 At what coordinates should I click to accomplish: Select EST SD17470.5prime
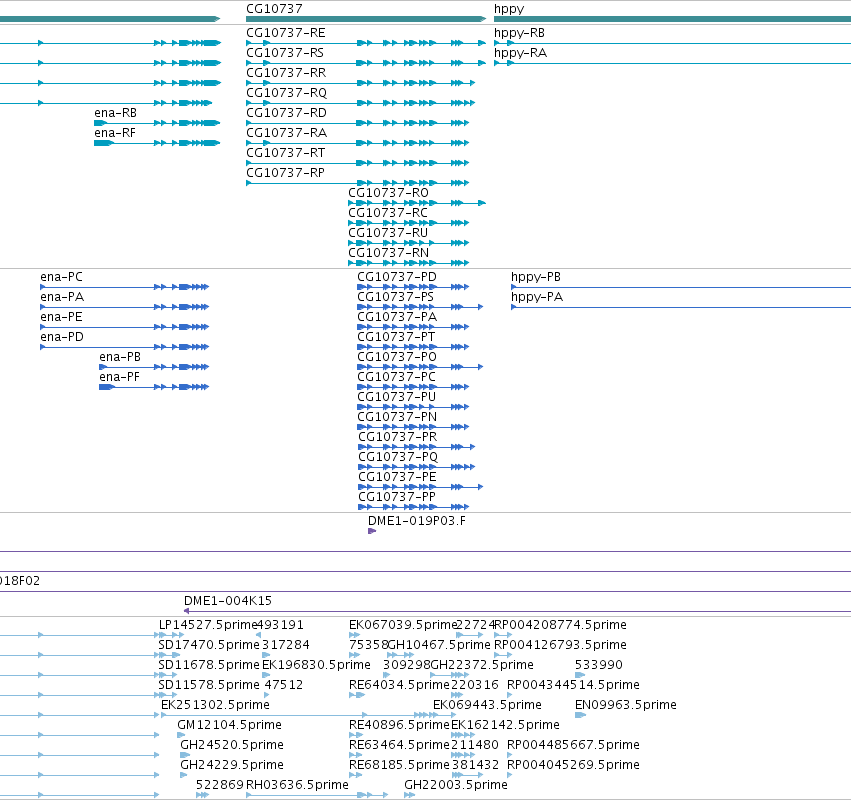click(x=209, y=645)
